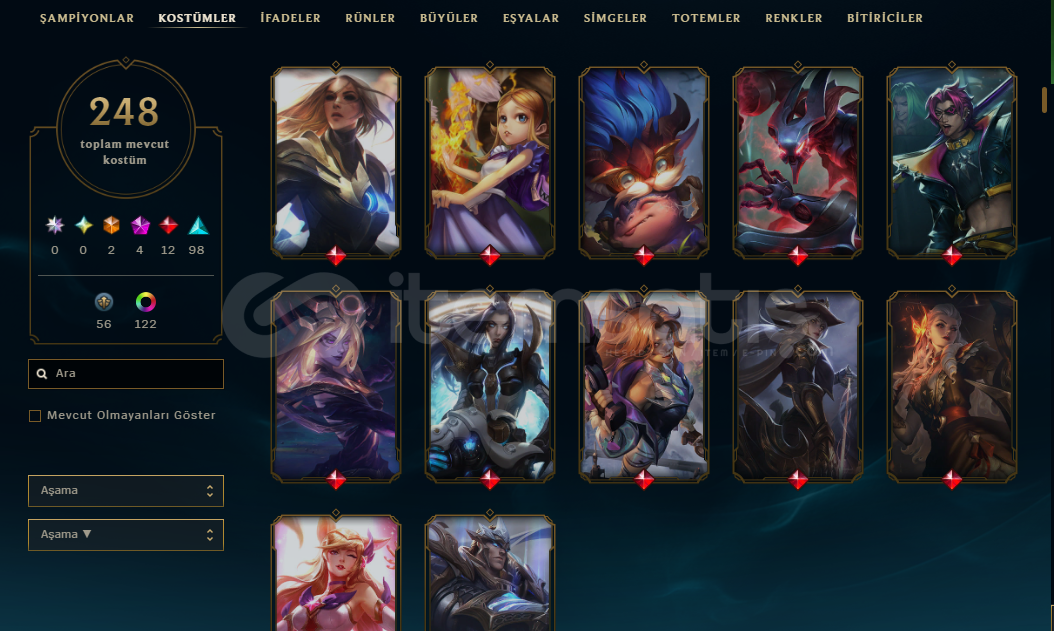
Task: Open the blue-haired yordle skin card
Action: tap(644, 162)
